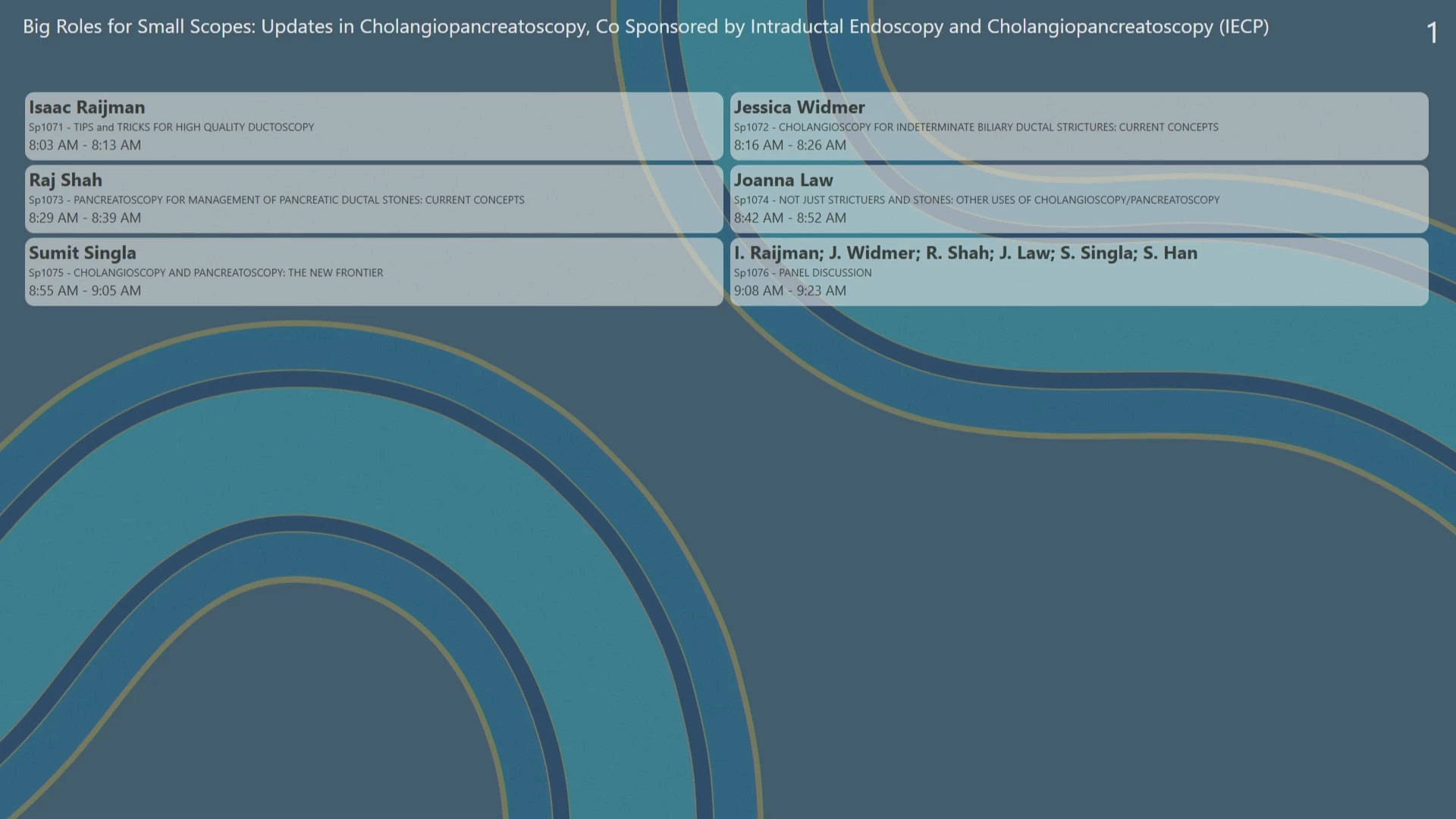Click 'Sp1074 - NOT JUST STRICTUERS AND STONES' text

click(977, 200)
